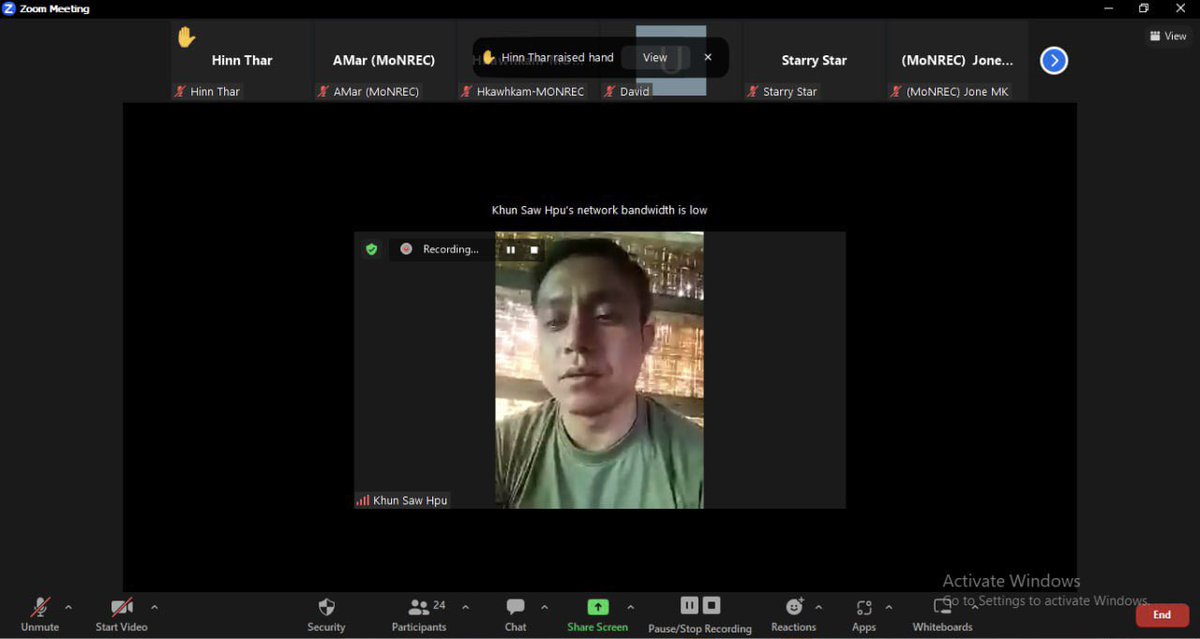Select AMar (MoNREC) participant tile
The image size is (1200, 639).
(384, 61)
